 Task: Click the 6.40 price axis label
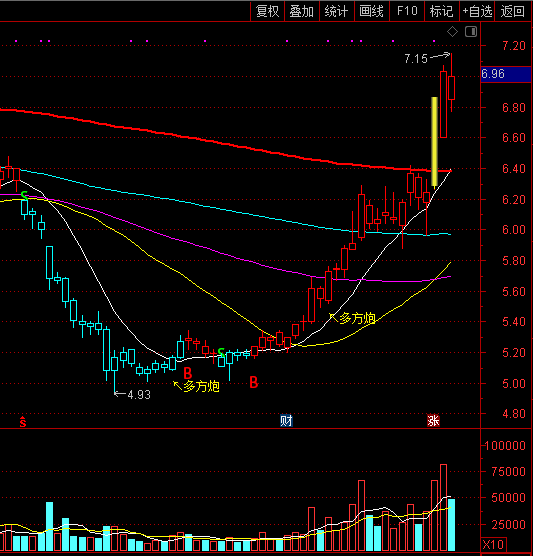pos(513,169)
